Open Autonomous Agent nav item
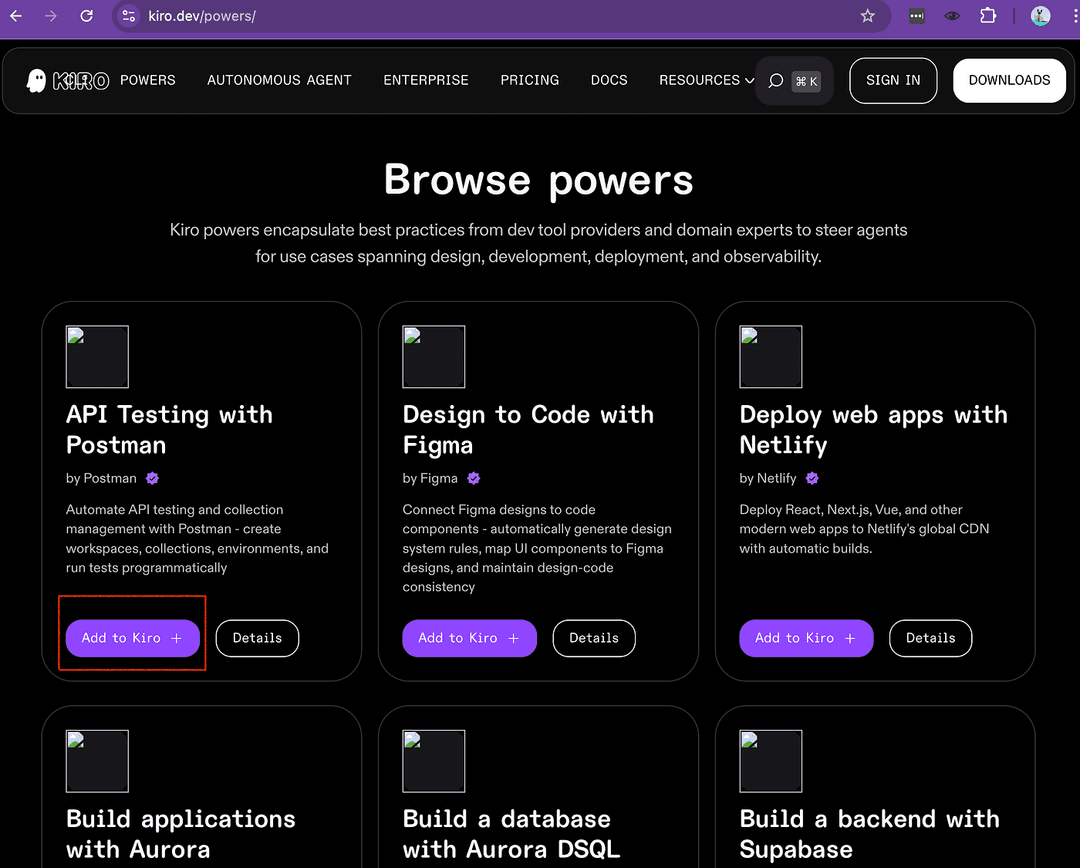 (x=279, y=81)
